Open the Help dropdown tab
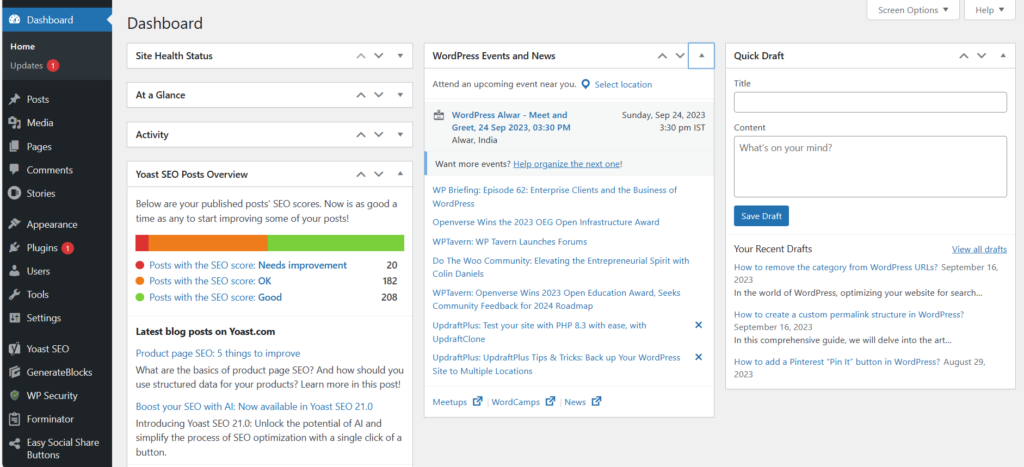The height and width of the screenshot is (467, 1024). (x=989, y=10)
